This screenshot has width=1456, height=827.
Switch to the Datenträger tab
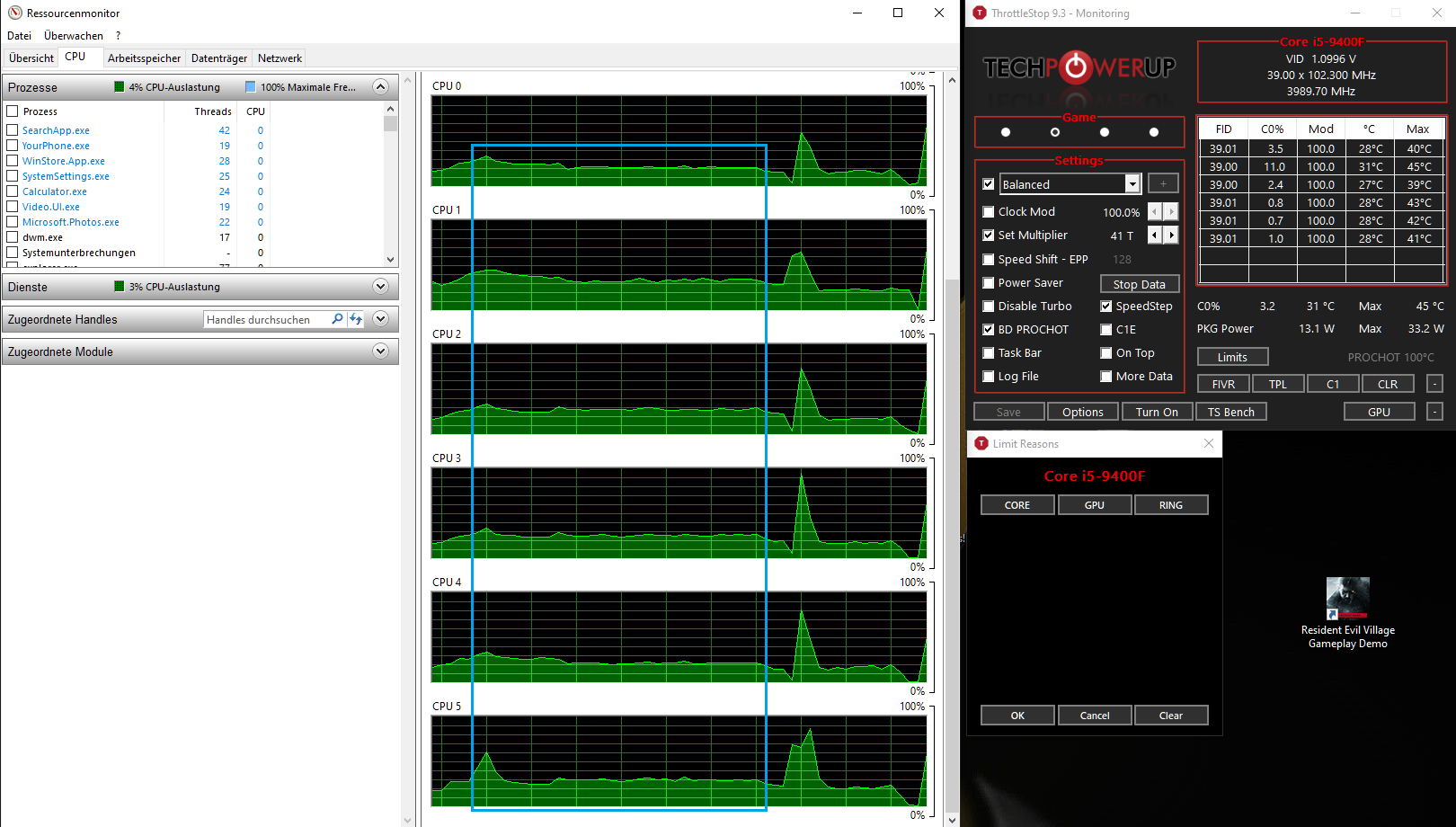(x=219, y=58)
